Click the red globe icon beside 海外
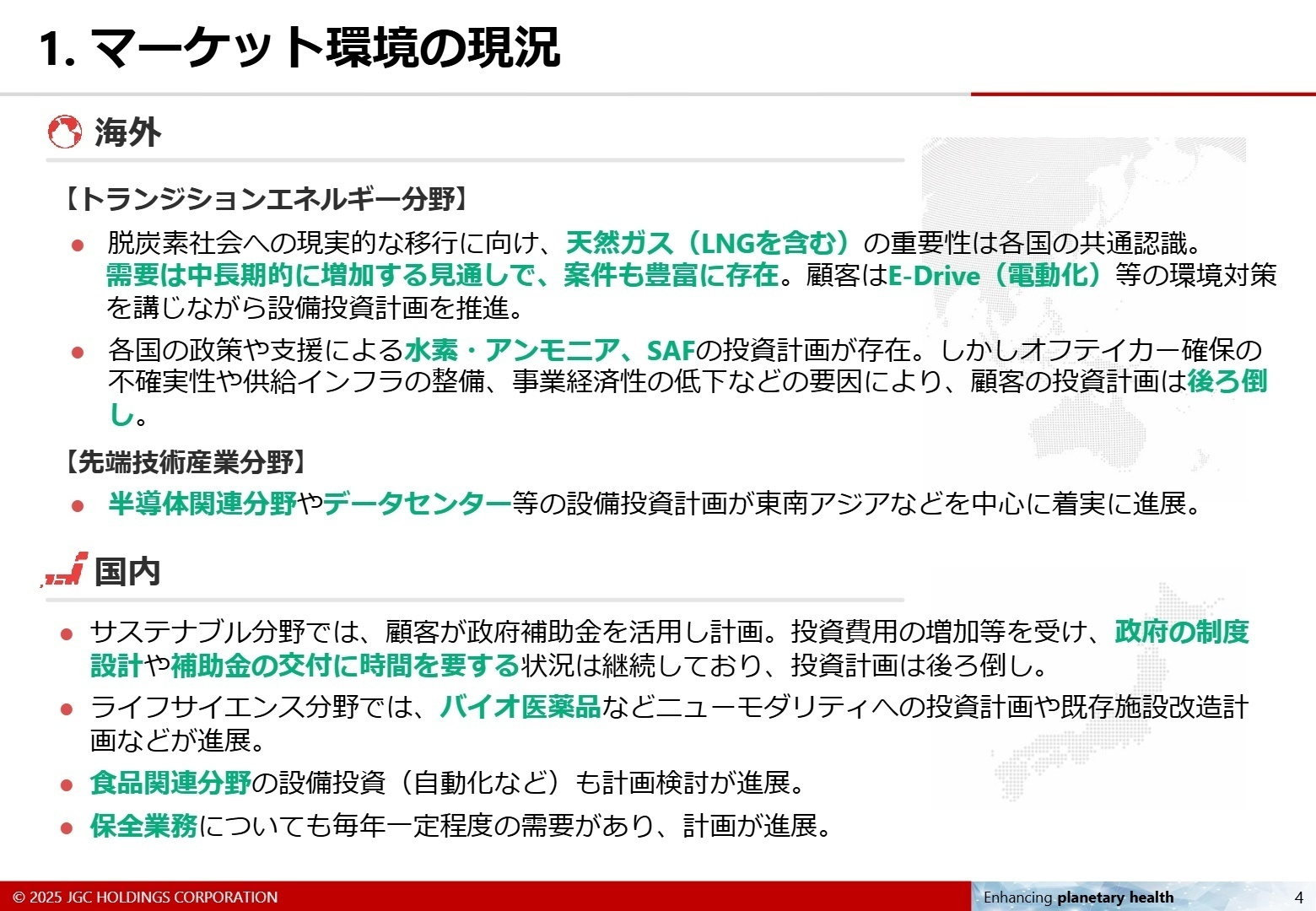The image size is (1316, 911). [x=64, y=133]
